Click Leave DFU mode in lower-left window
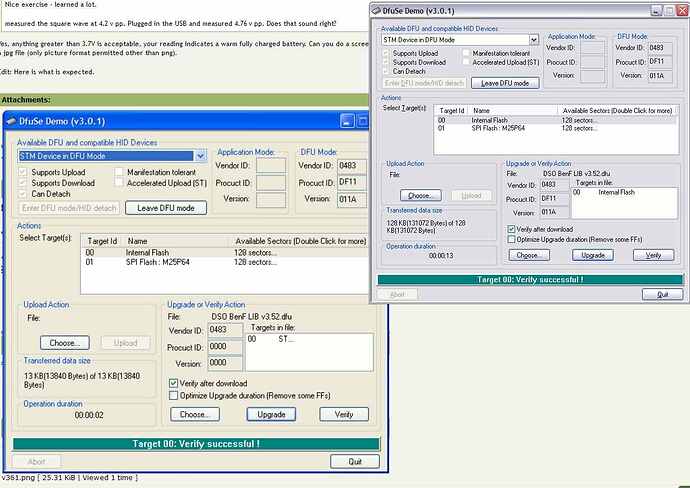 point(166,208)
